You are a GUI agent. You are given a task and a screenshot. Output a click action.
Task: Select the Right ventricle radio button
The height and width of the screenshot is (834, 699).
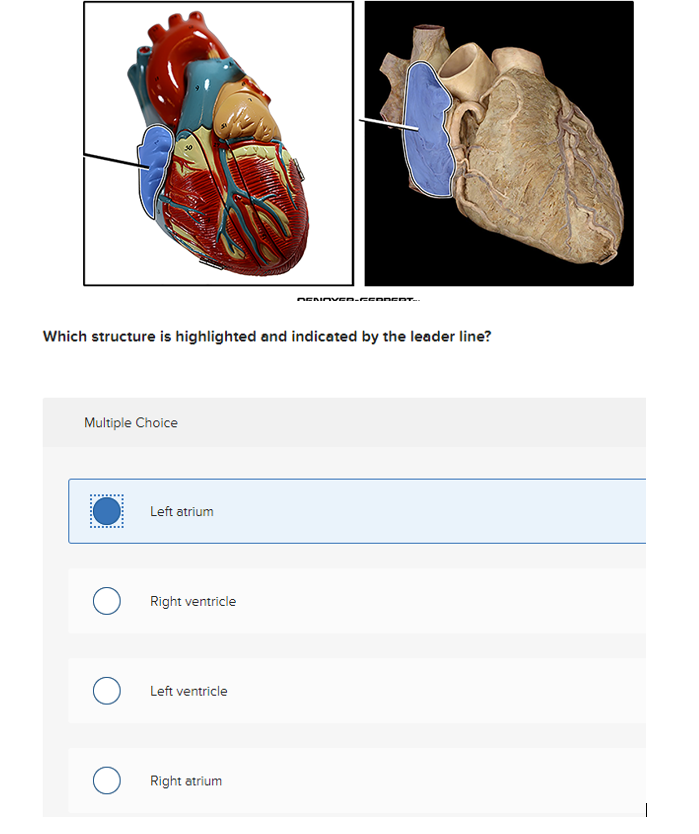pos(106,600)
